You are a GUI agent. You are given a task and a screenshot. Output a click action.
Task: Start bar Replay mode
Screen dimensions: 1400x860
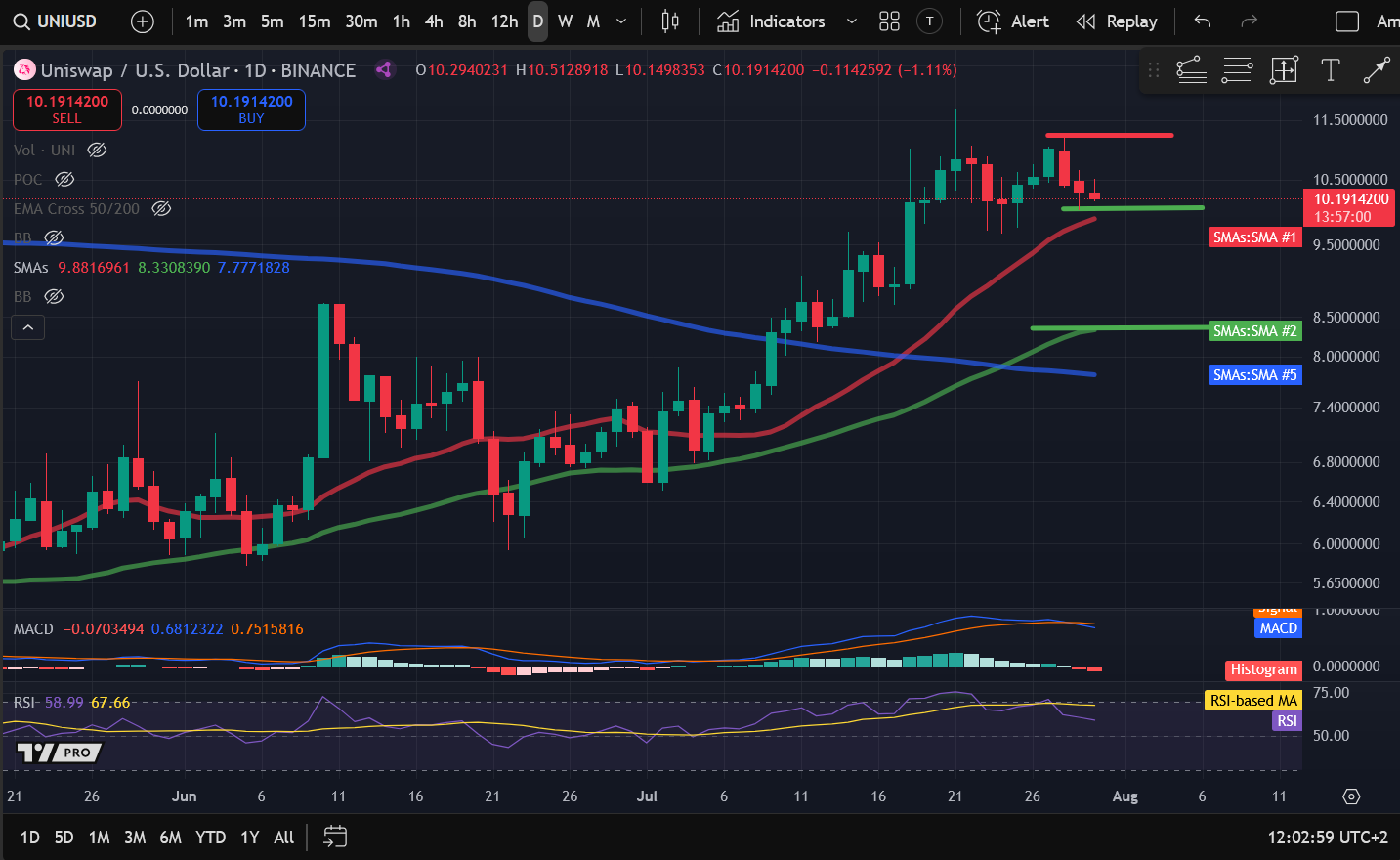click(1117, 21)
